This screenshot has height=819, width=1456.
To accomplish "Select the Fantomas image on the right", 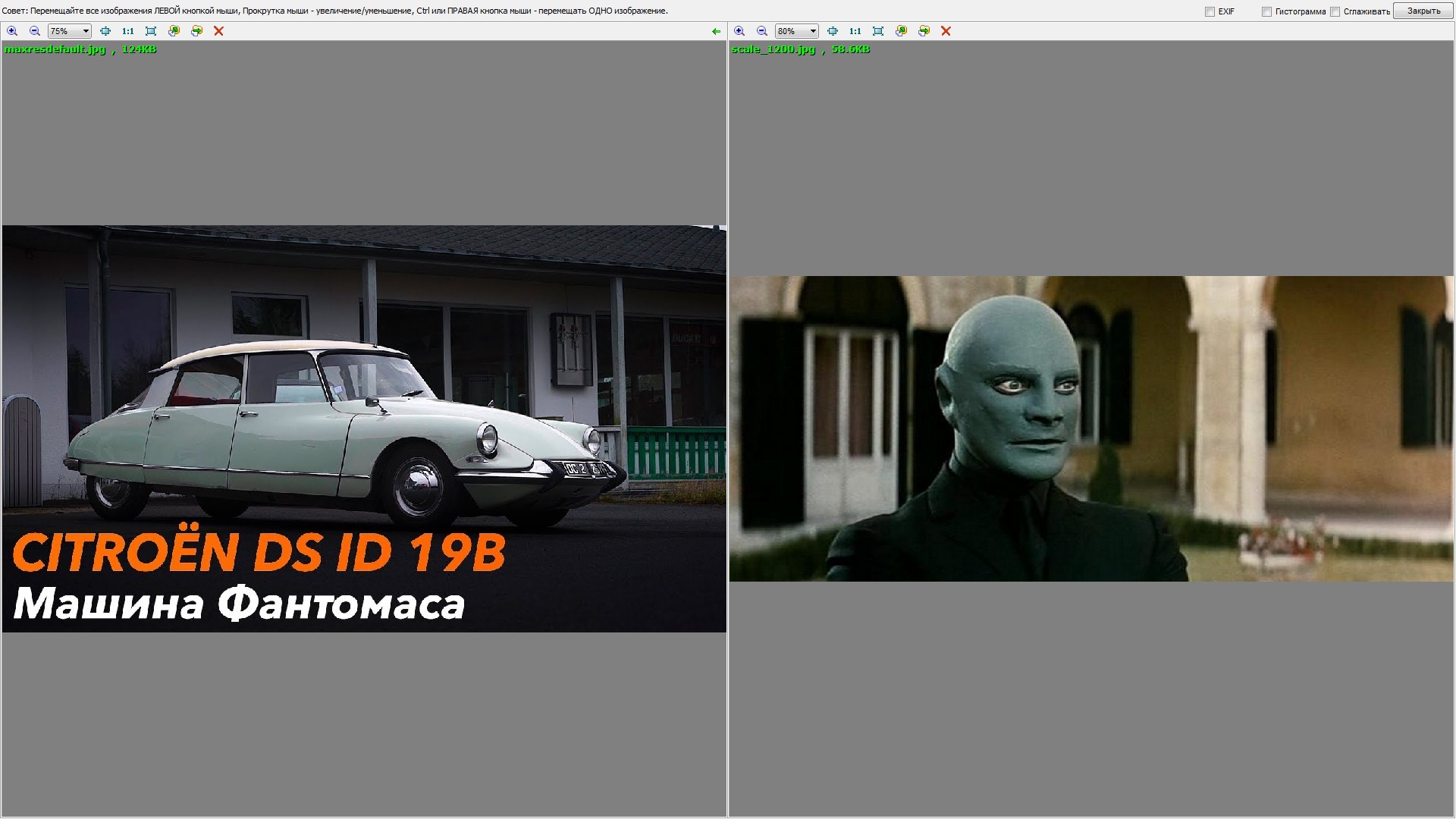I will pyautogui.click(x=1091, y=428).
